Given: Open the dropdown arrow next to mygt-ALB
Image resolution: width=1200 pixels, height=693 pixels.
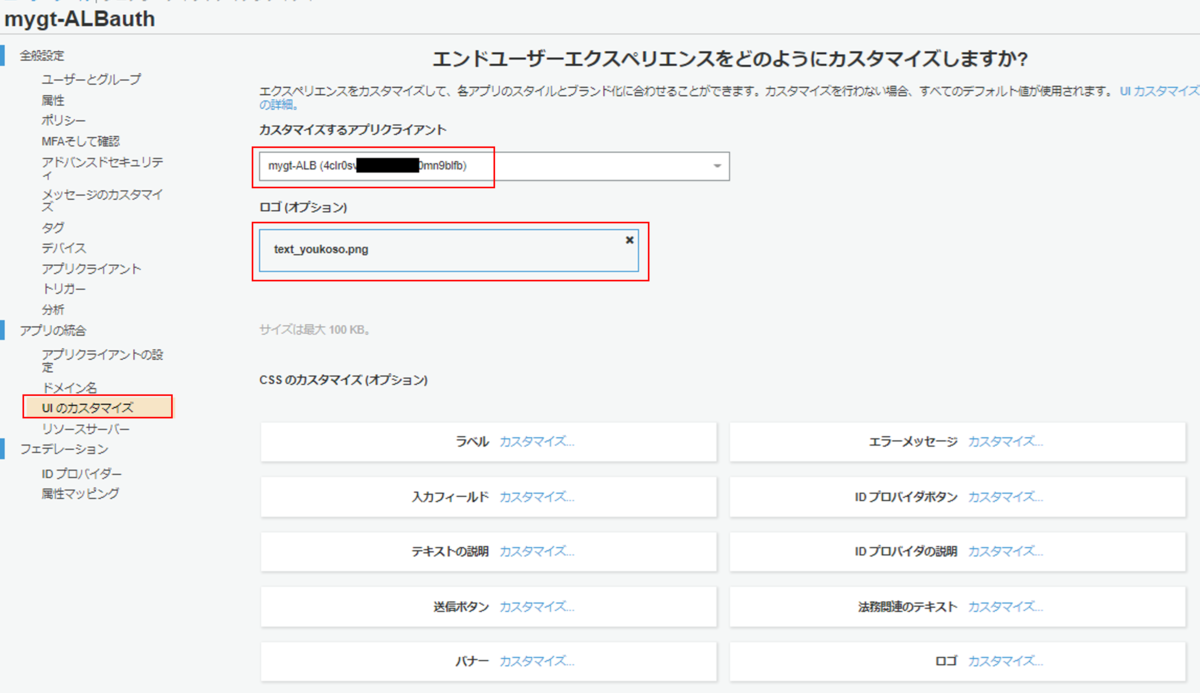Looking at the screenshot, I should (715, 166).
